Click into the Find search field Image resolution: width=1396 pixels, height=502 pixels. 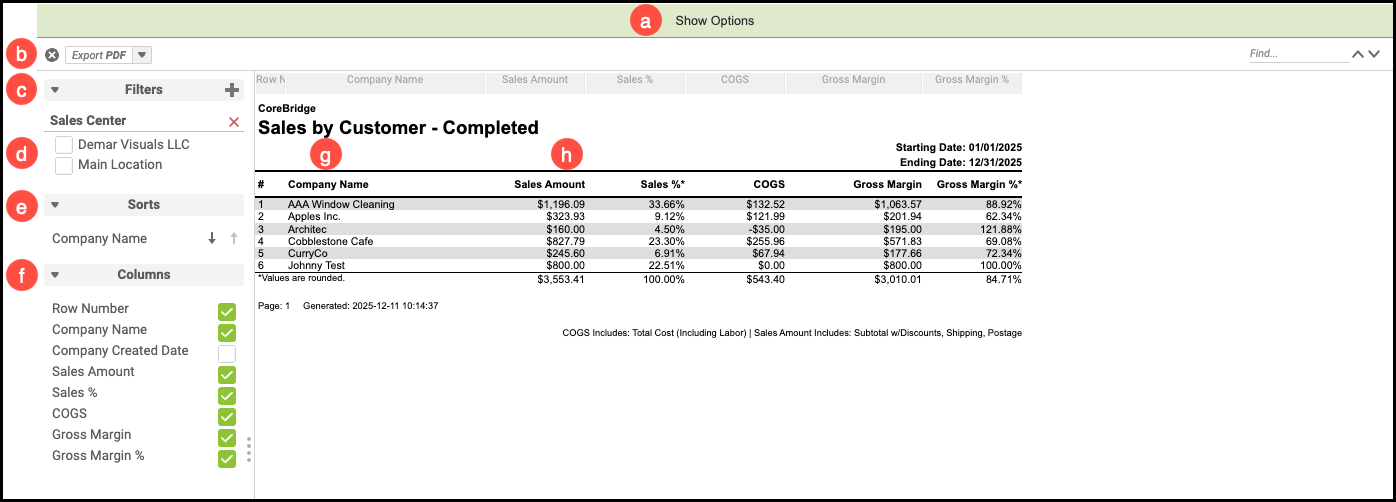coord(1297,54)
